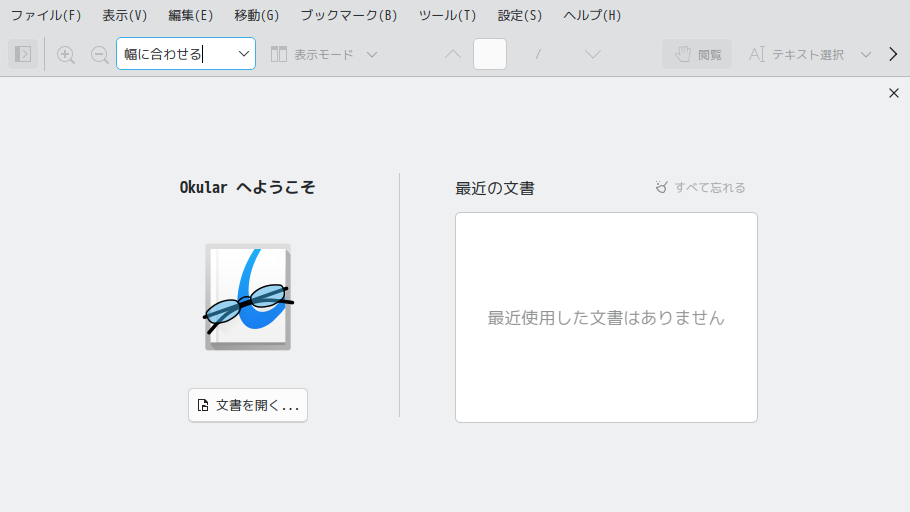
Task: Open the 表示モード view mode button
Action: click(x=324, y=55)
